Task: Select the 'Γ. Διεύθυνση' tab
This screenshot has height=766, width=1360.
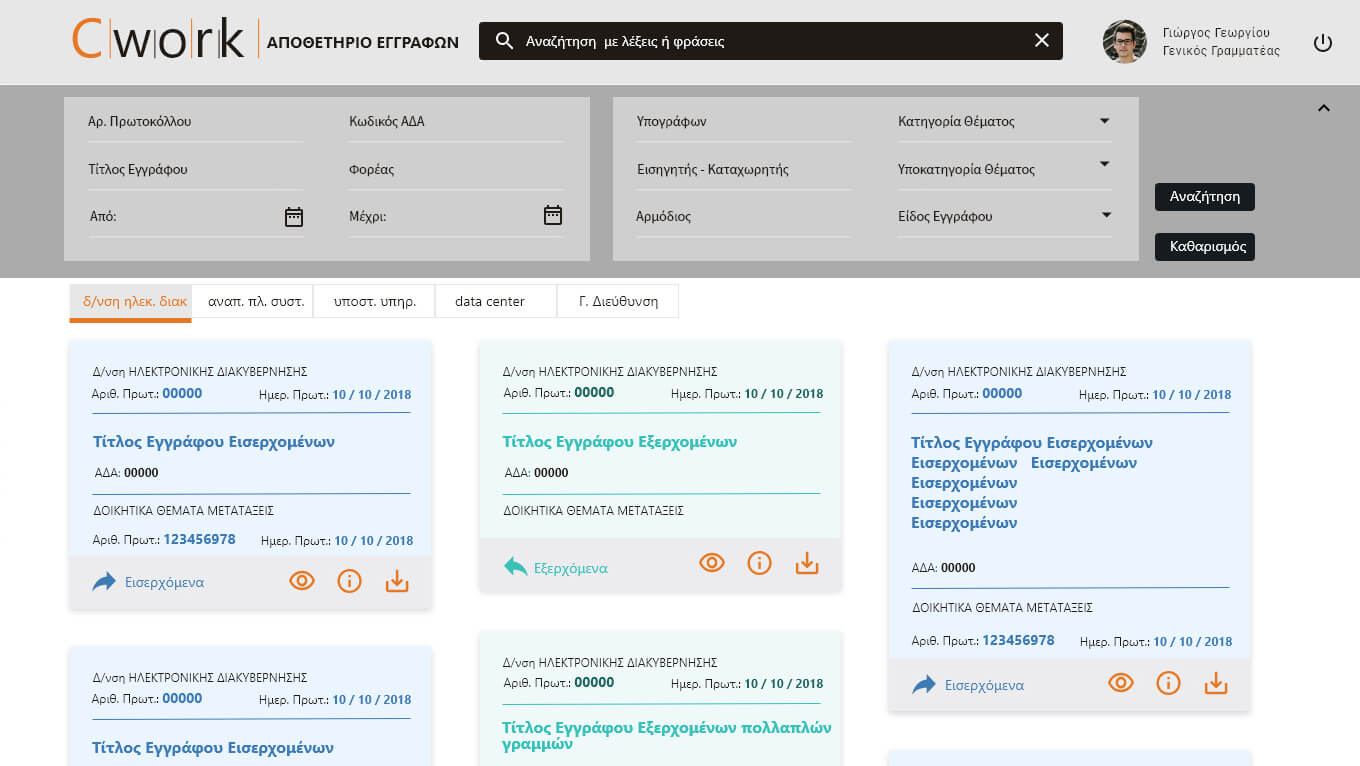Action: coord(618,301)
